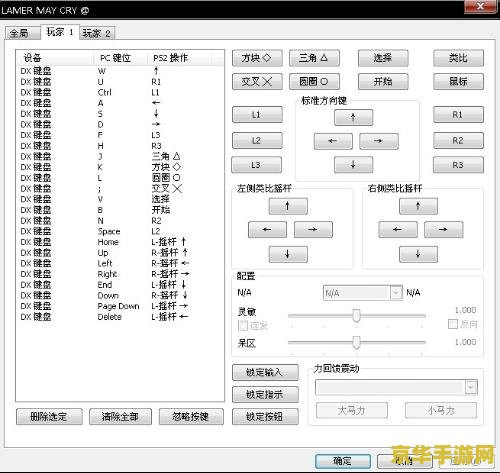500x473 pixels.
Task: Click the 类比 analog button
Action: coord(458,58)
